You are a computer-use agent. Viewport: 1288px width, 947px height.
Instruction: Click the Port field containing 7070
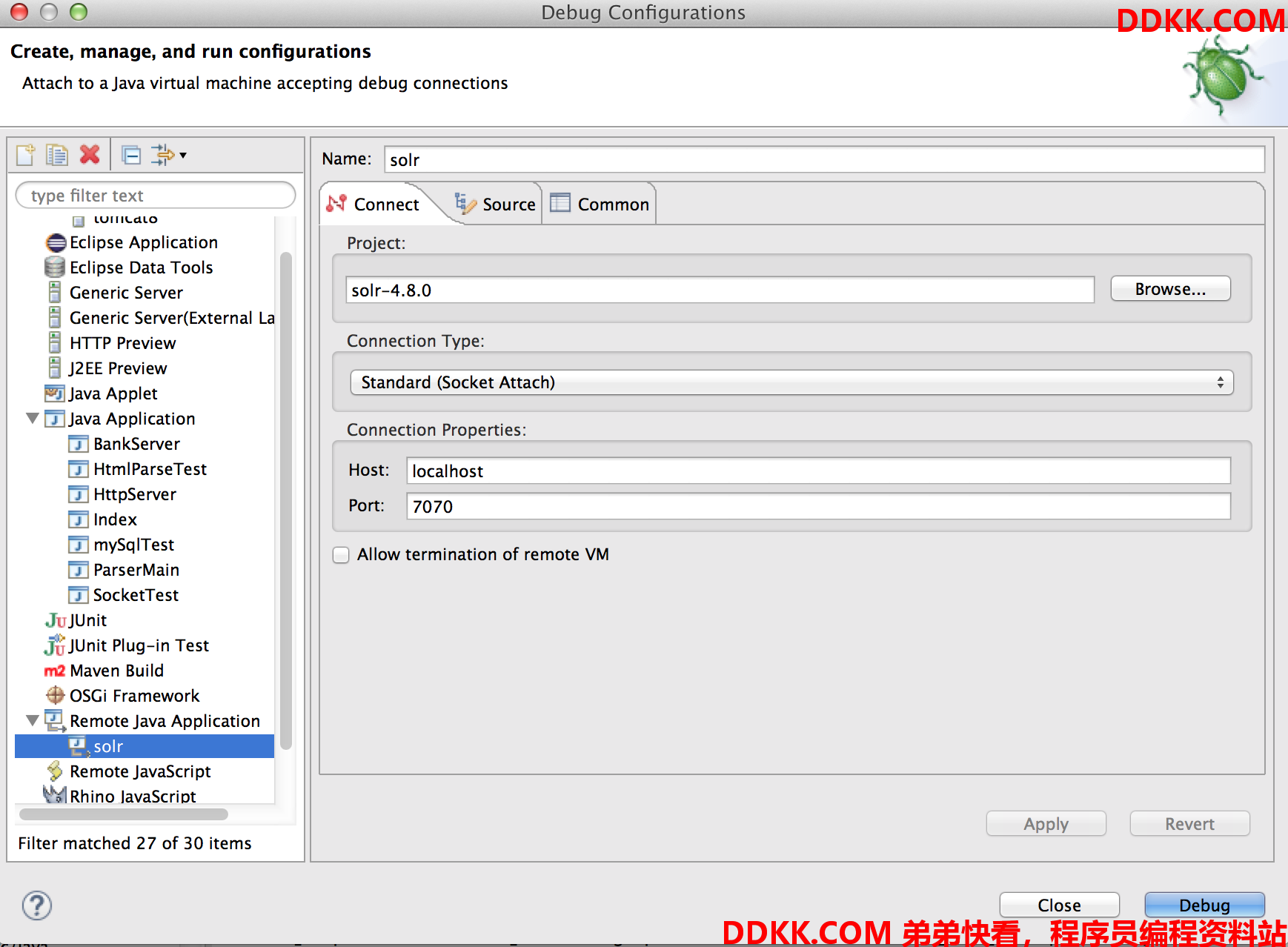coord(818,506)
